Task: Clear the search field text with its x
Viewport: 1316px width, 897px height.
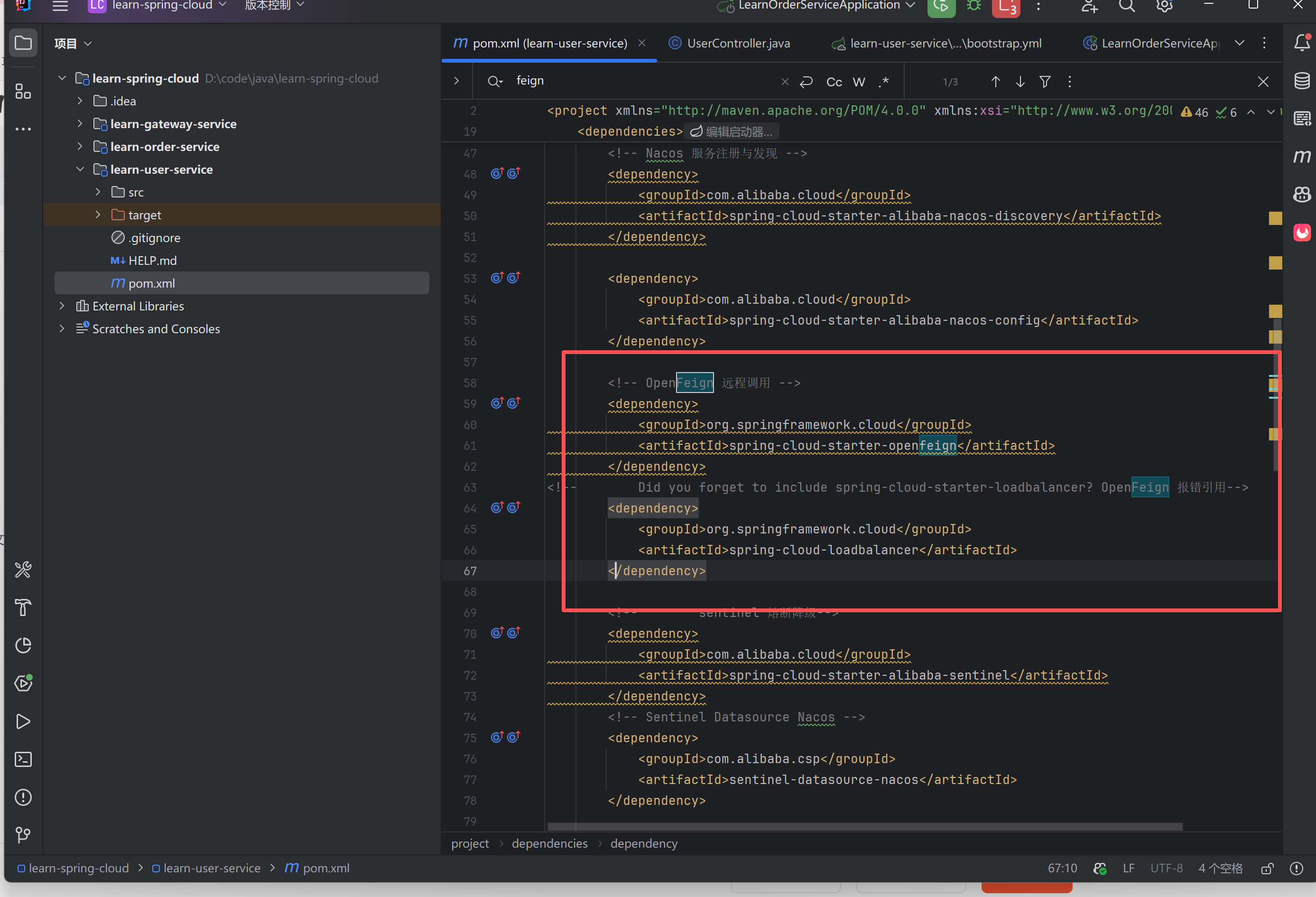Action: pyautogui.click(x=785, y=82)
